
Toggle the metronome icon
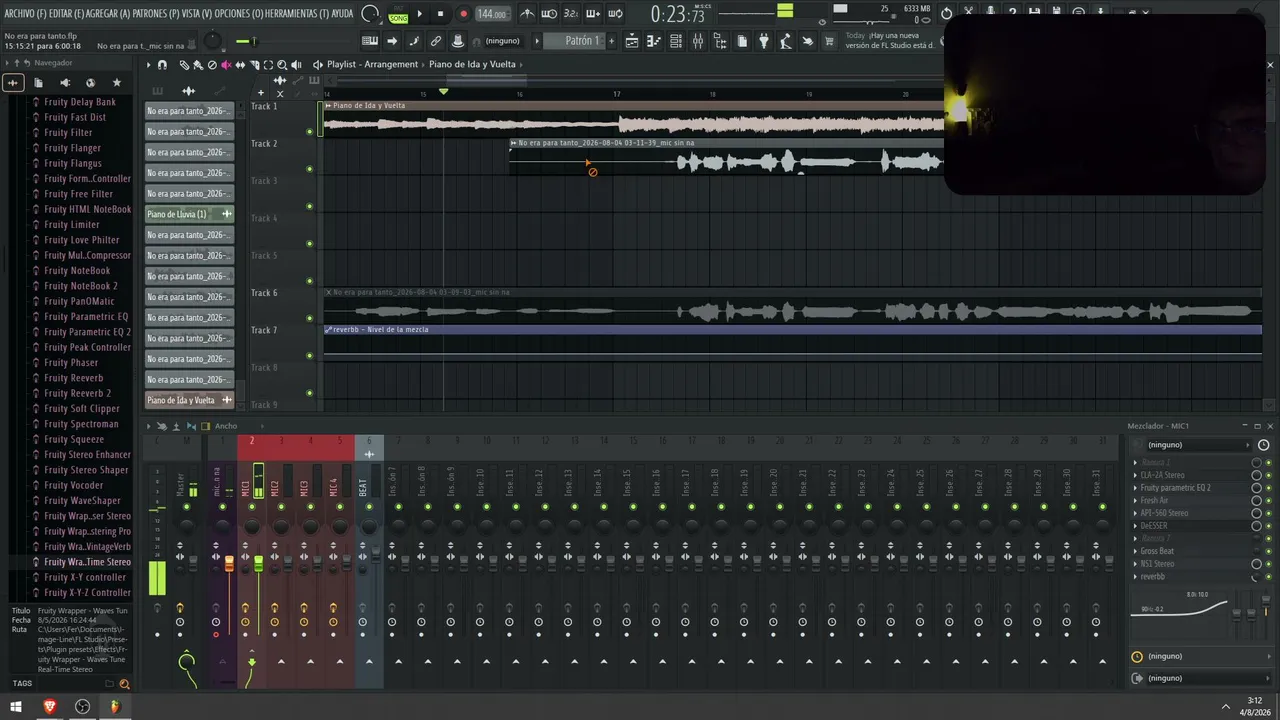[x=527, y=14]
